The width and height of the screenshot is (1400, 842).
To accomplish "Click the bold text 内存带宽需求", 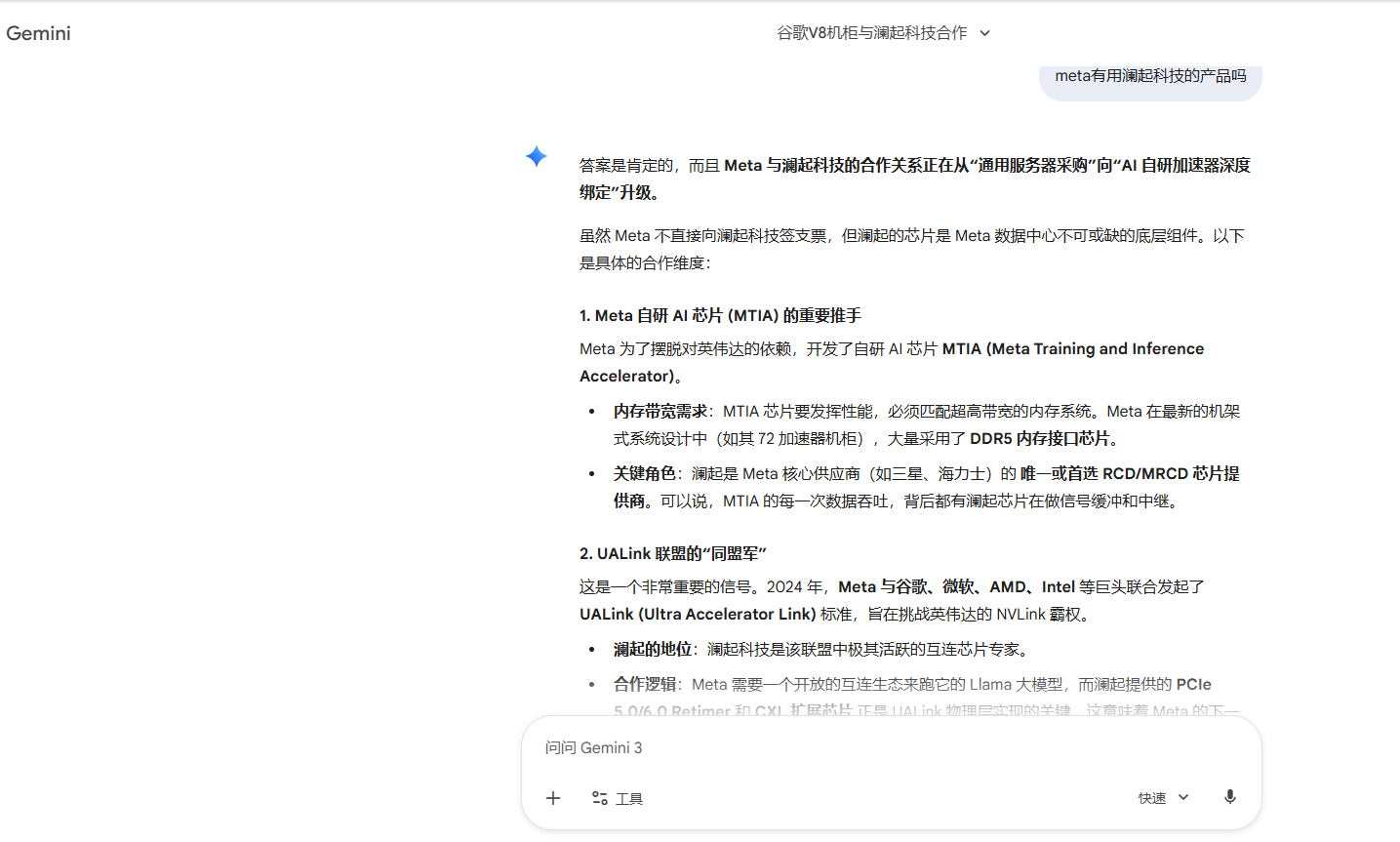I will [x=660, y=411].
